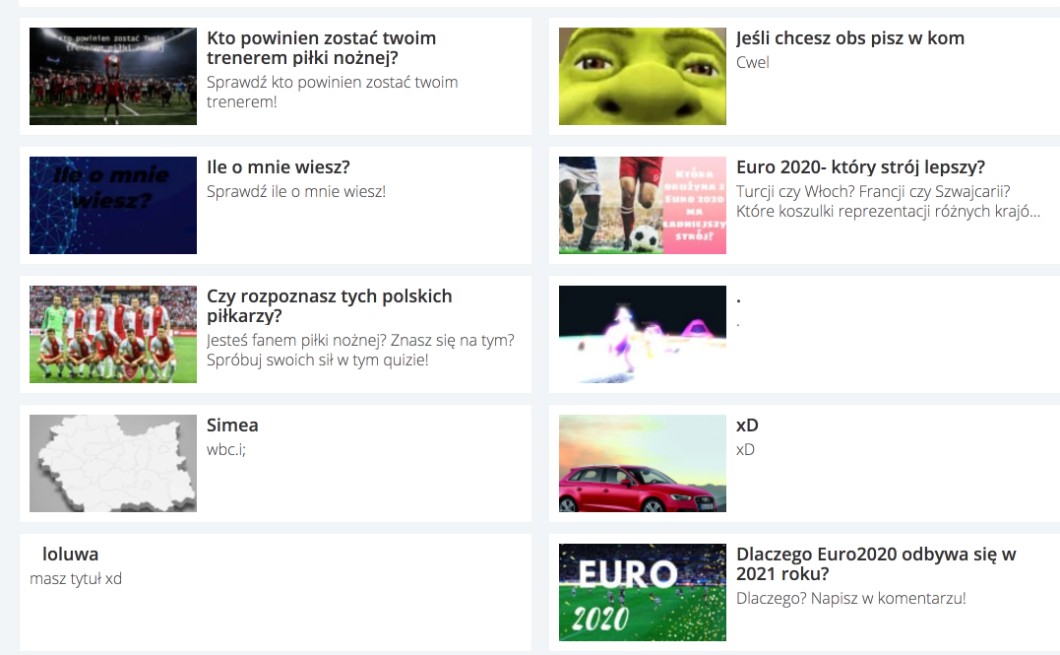Open the red car thumbnail
Screen dimensions: 1060x655
(642, 463)
